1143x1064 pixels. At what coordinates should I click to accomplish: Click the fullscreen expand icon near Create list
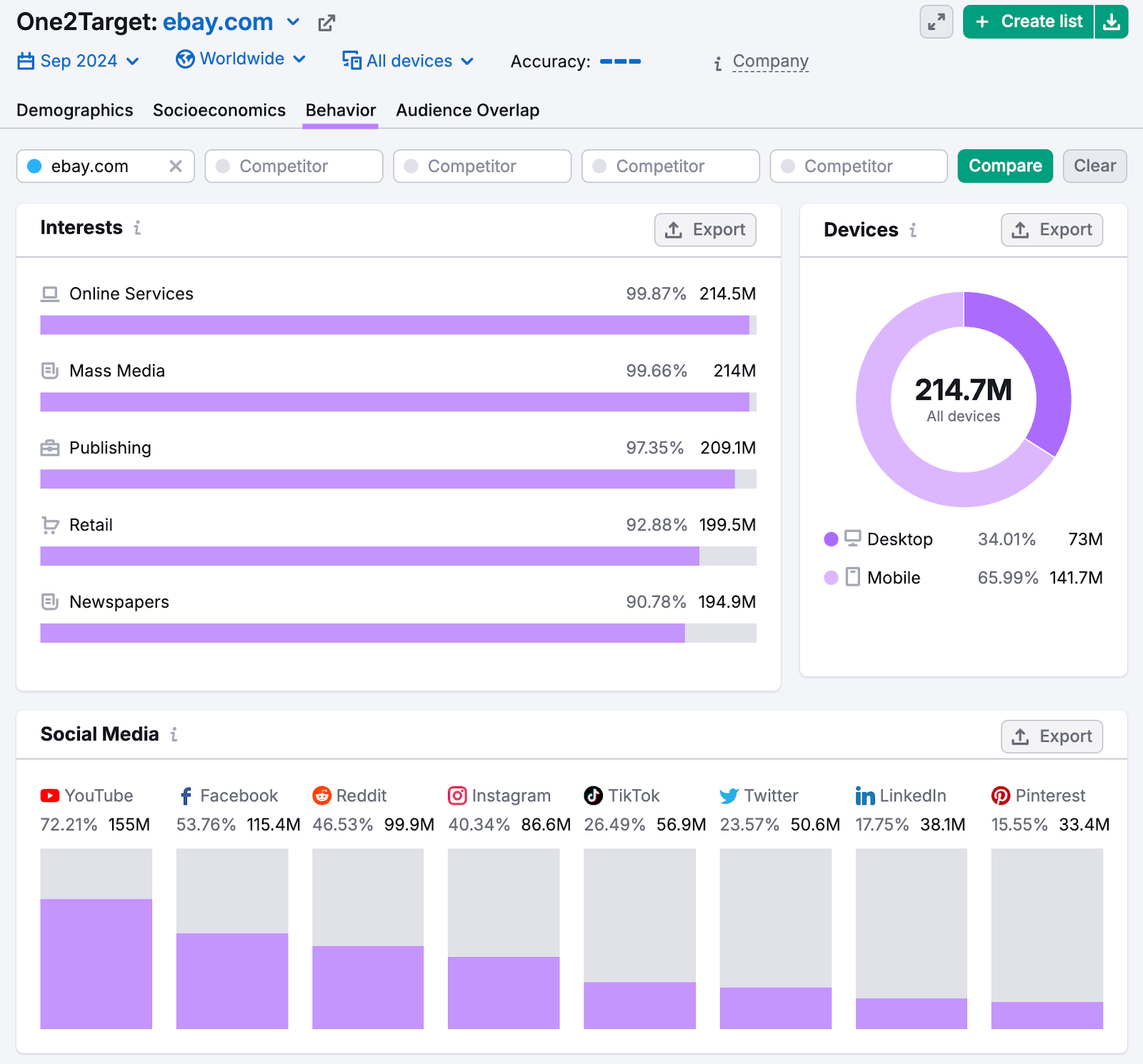[x=936, y=21]
